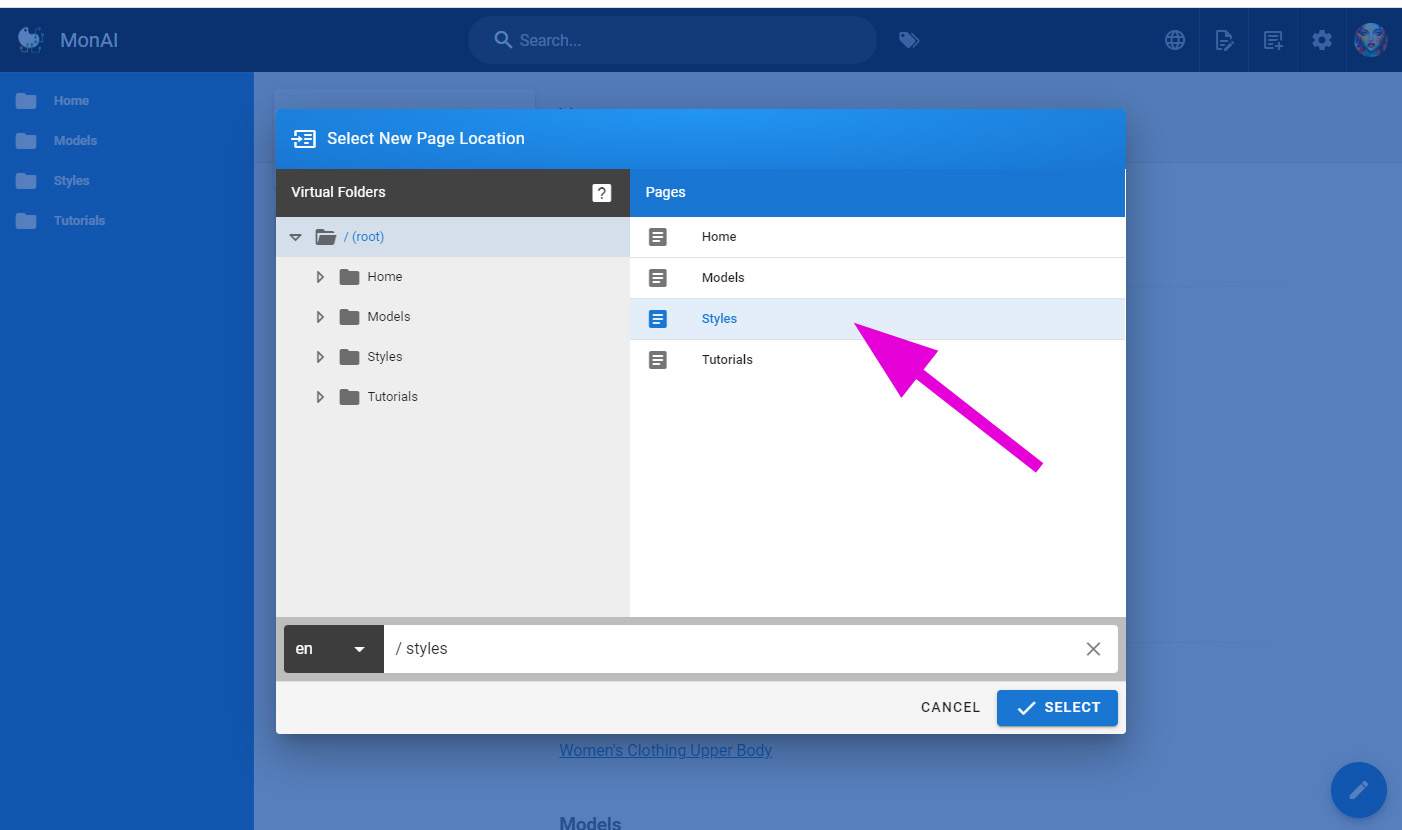Image resolution: width=1402 pixels, height=830 pixels.
Task: Open the user avatar menu
Action: tap(1370, 40)
